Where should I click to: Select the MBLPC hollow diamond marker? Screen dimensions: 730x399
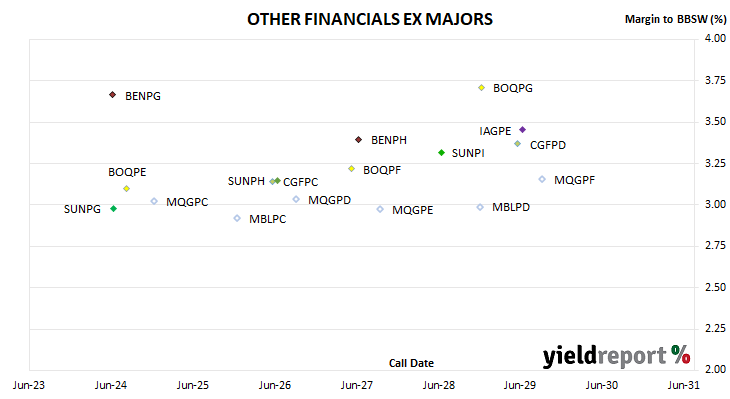(x=237, y=218)
